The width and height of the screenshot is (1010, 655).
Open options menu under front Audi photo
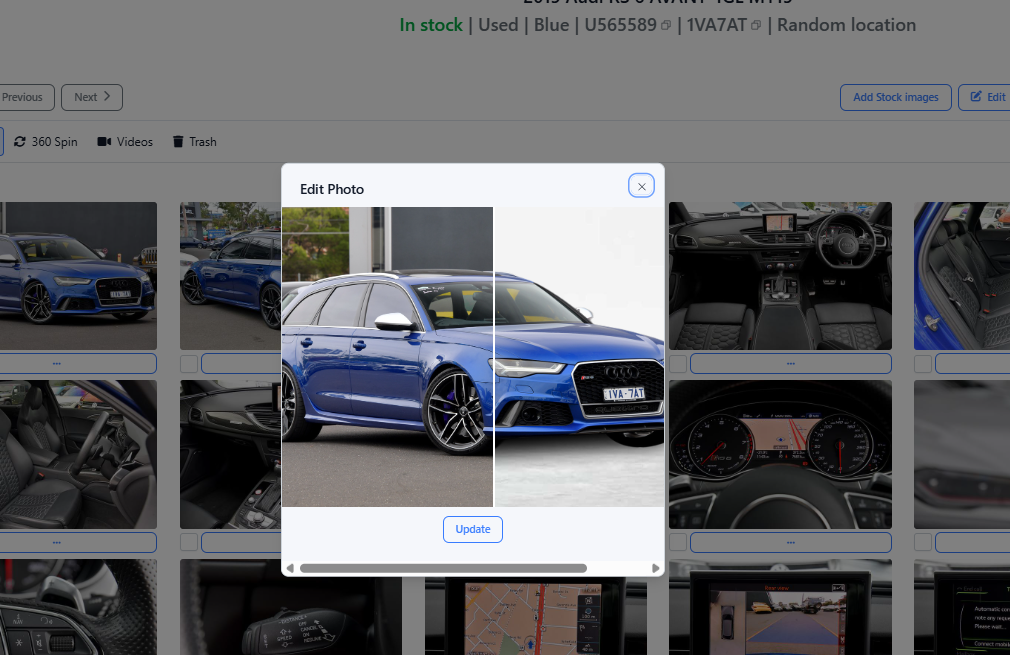pos(77,363)
